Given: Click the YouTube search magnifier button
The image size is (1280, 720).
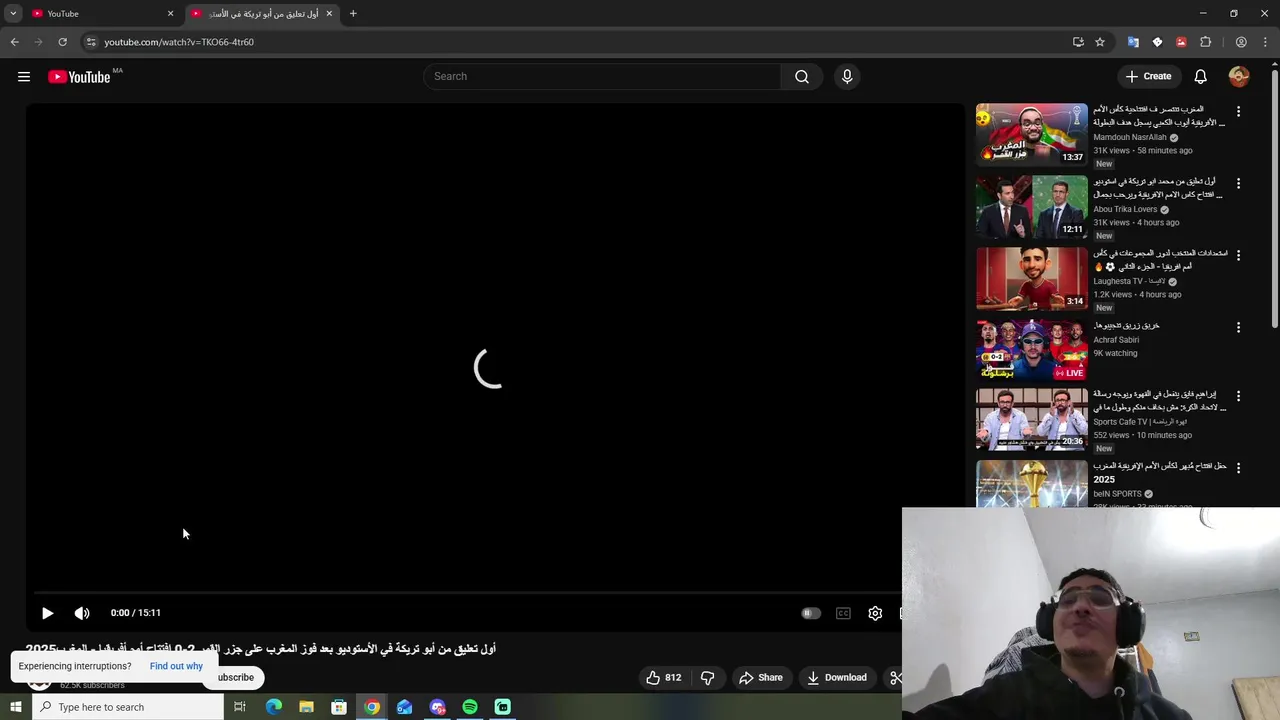Looking at the screenshot, I should pyautogui.click(x=801, y=77).
